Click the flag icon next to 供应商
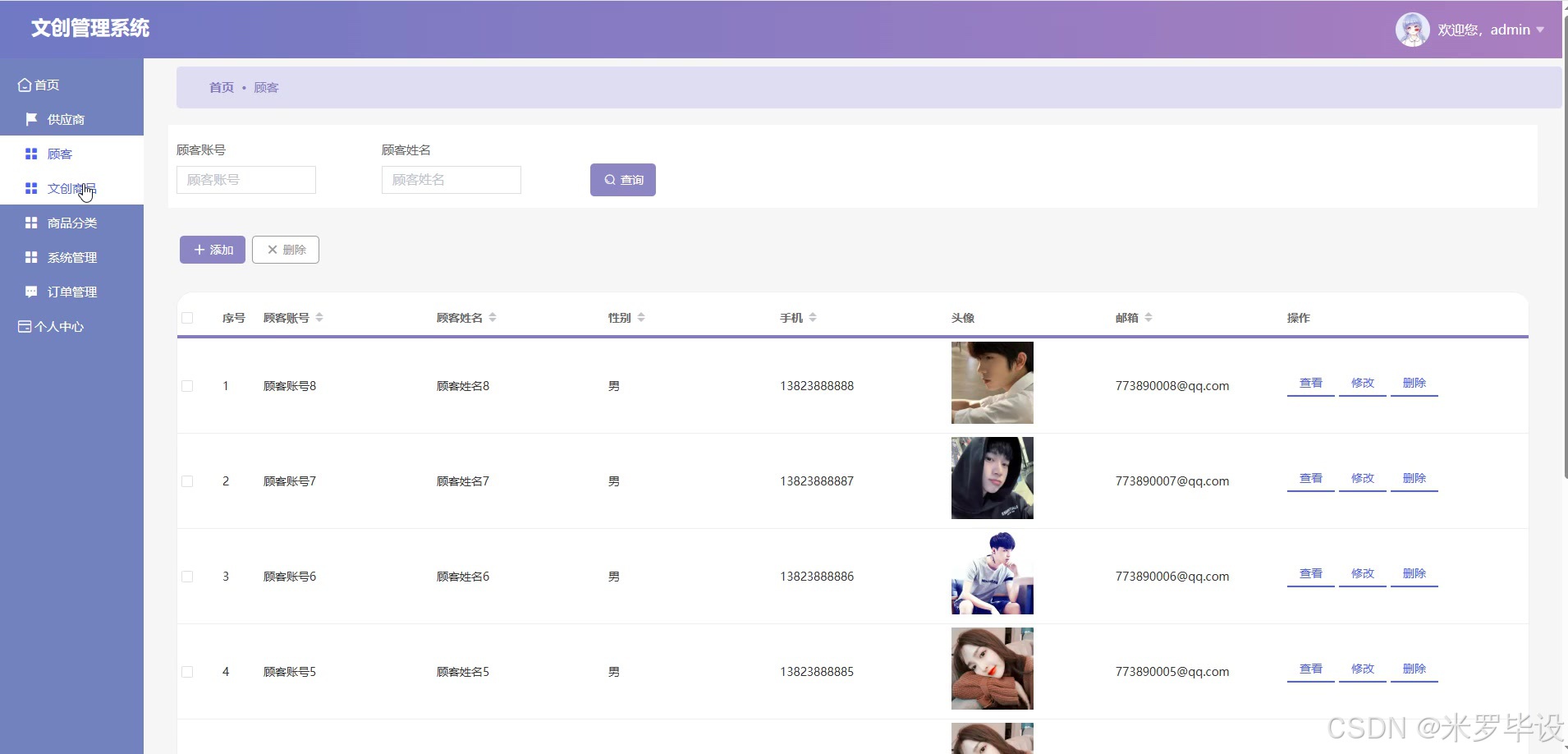1568x754 pixels. [x=31, y=119]
